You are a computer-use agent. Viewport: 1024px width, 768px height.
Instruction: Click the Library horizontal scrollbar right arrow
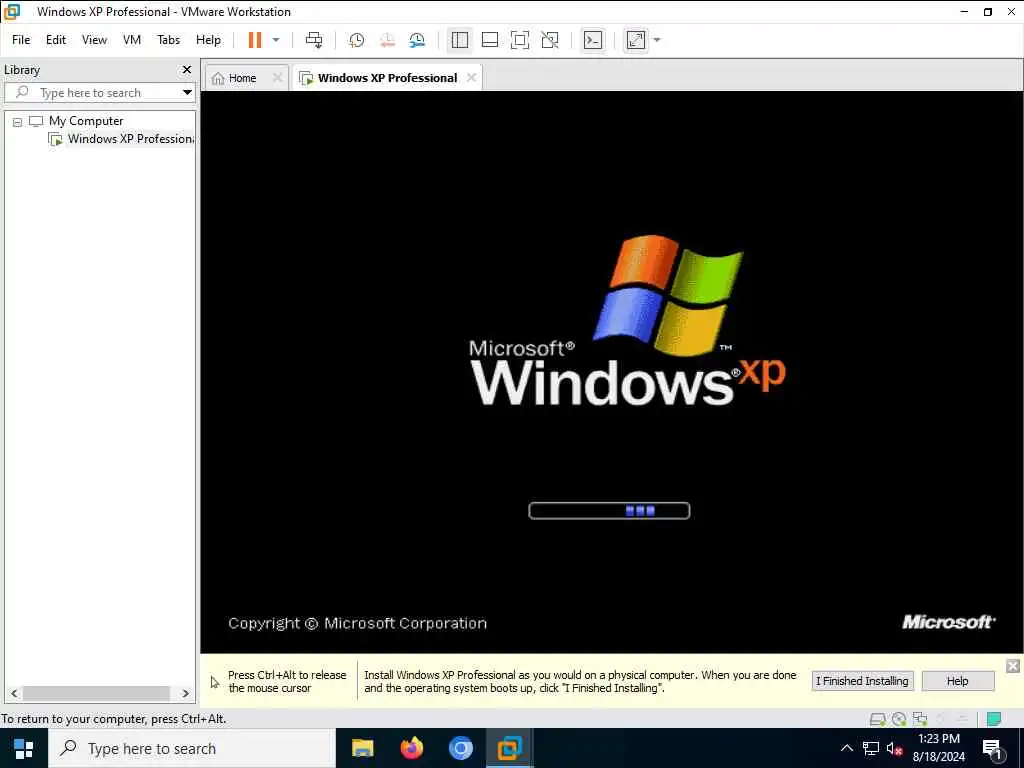[x=185, y=694]
